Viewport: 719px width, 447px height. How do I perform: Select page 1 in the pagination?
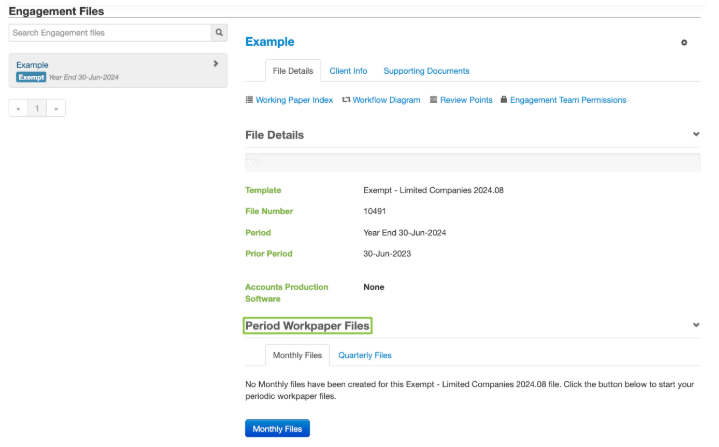pos(37,107)
